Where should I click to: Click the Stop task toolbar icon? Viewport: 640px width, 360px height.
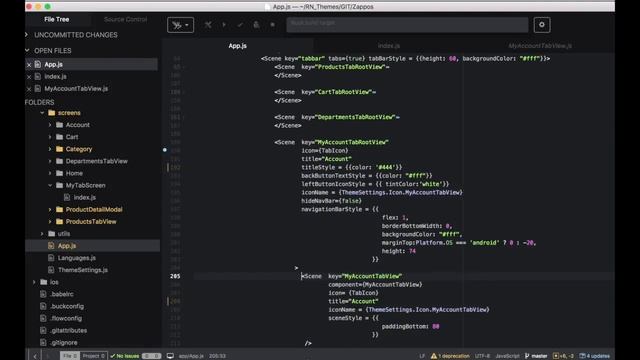(272, 25)
